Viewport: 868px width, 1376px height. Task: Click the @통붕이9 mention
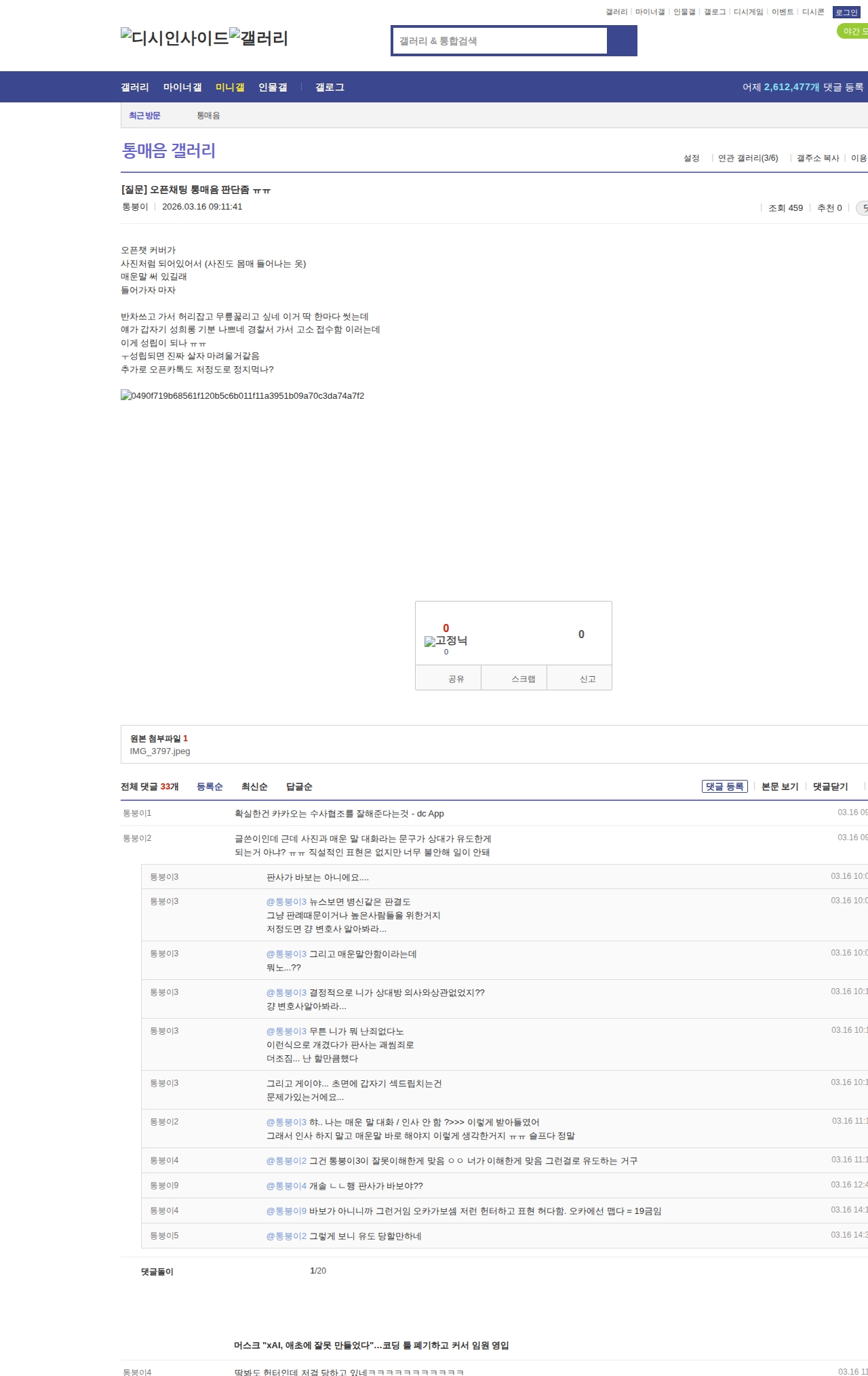(286, 1211)
